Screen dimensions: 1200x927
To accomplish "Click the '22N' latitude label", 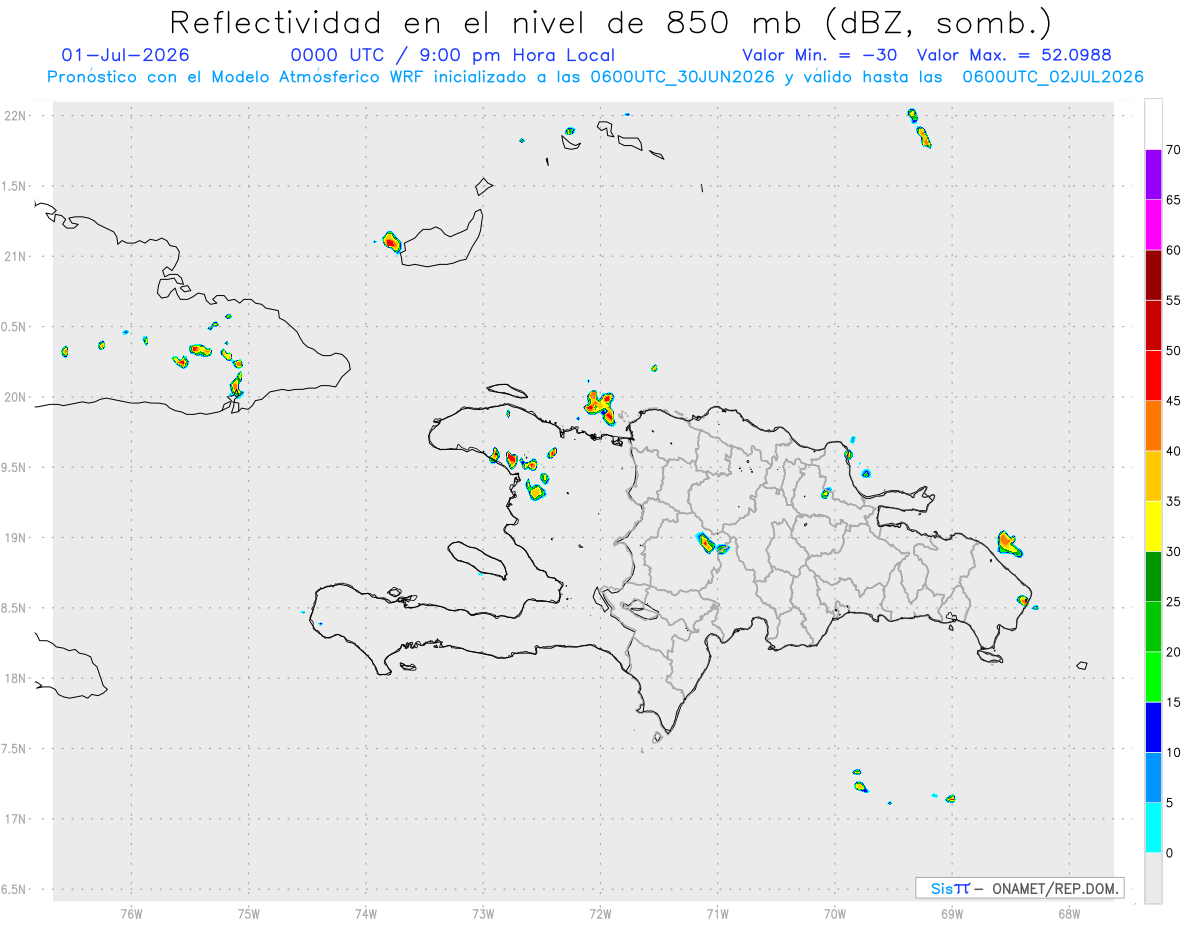I will click(x=16, y=116).
